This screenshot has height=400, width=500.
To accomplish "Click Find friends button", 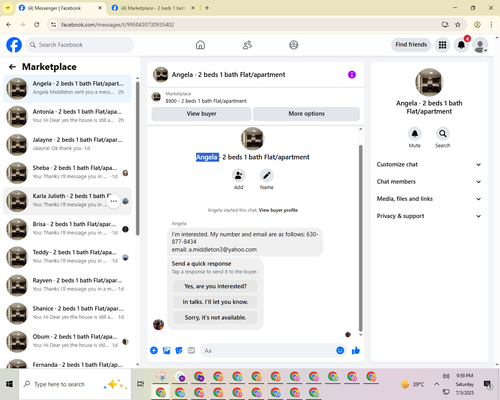I will (x=411, y=45).
